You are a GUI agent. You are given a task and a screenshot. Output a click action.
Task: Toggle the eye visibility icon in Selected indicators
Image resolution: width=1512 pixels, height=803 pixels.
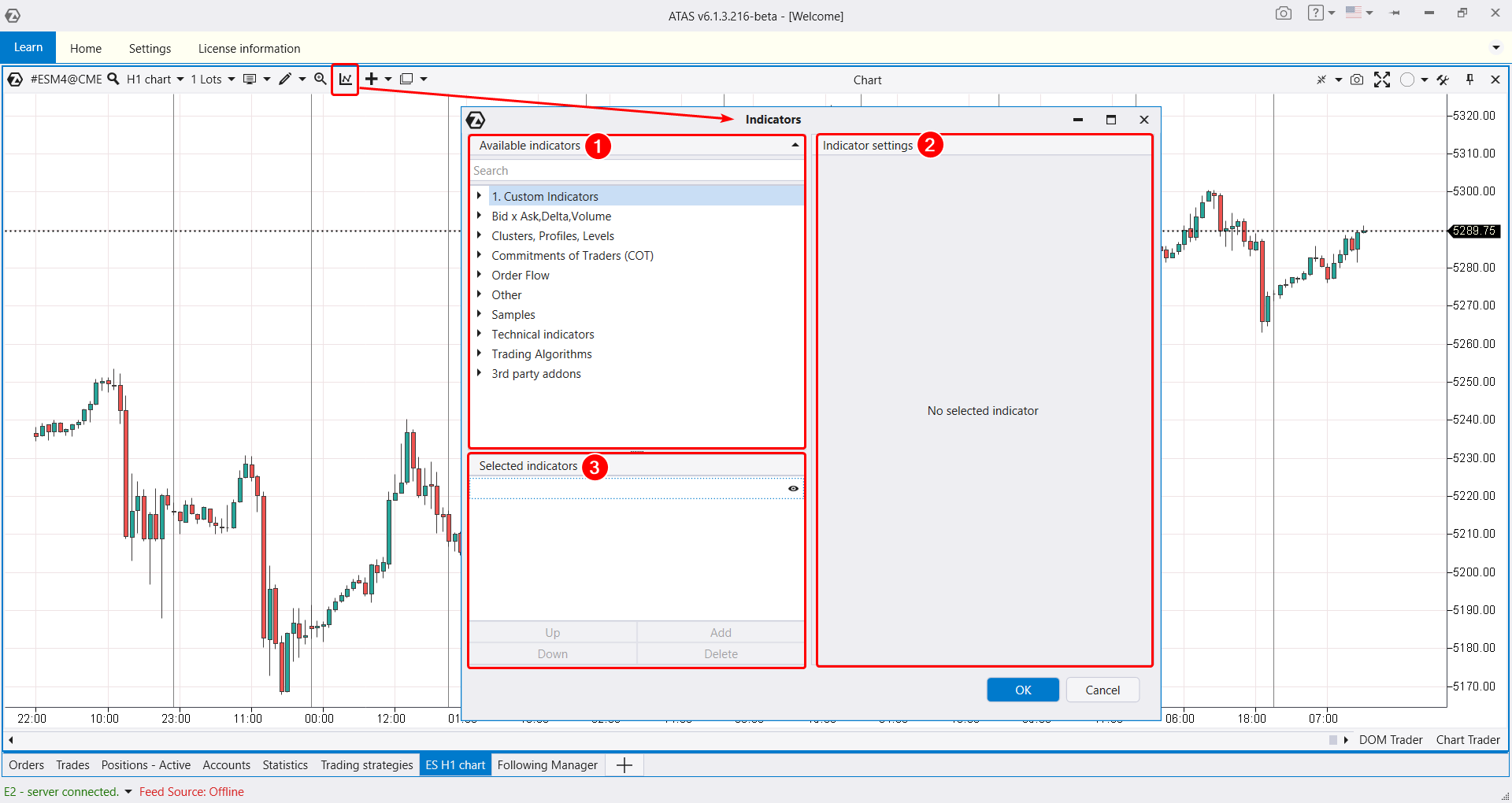coord(793,489)
